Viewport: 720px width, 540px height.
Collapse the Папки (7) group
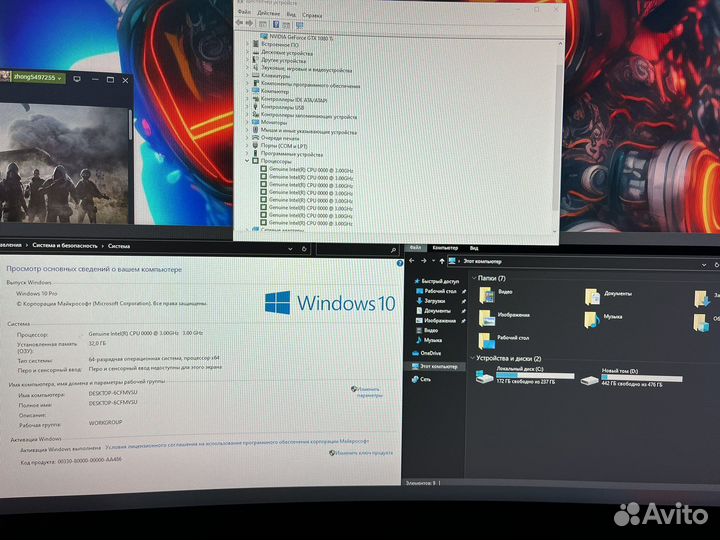tap(474, 278)
